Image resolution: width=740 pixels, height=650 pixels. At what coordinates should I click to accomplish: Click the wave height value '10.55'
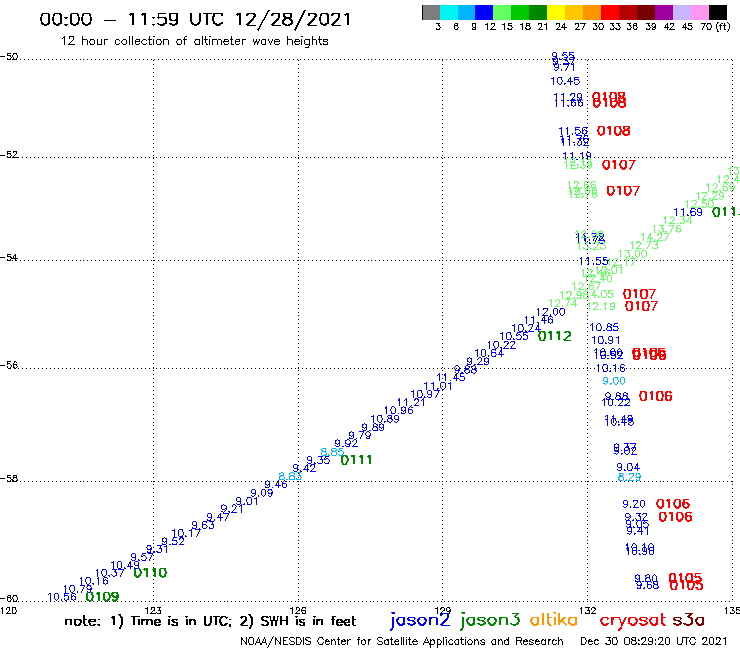tap(514, 337)
